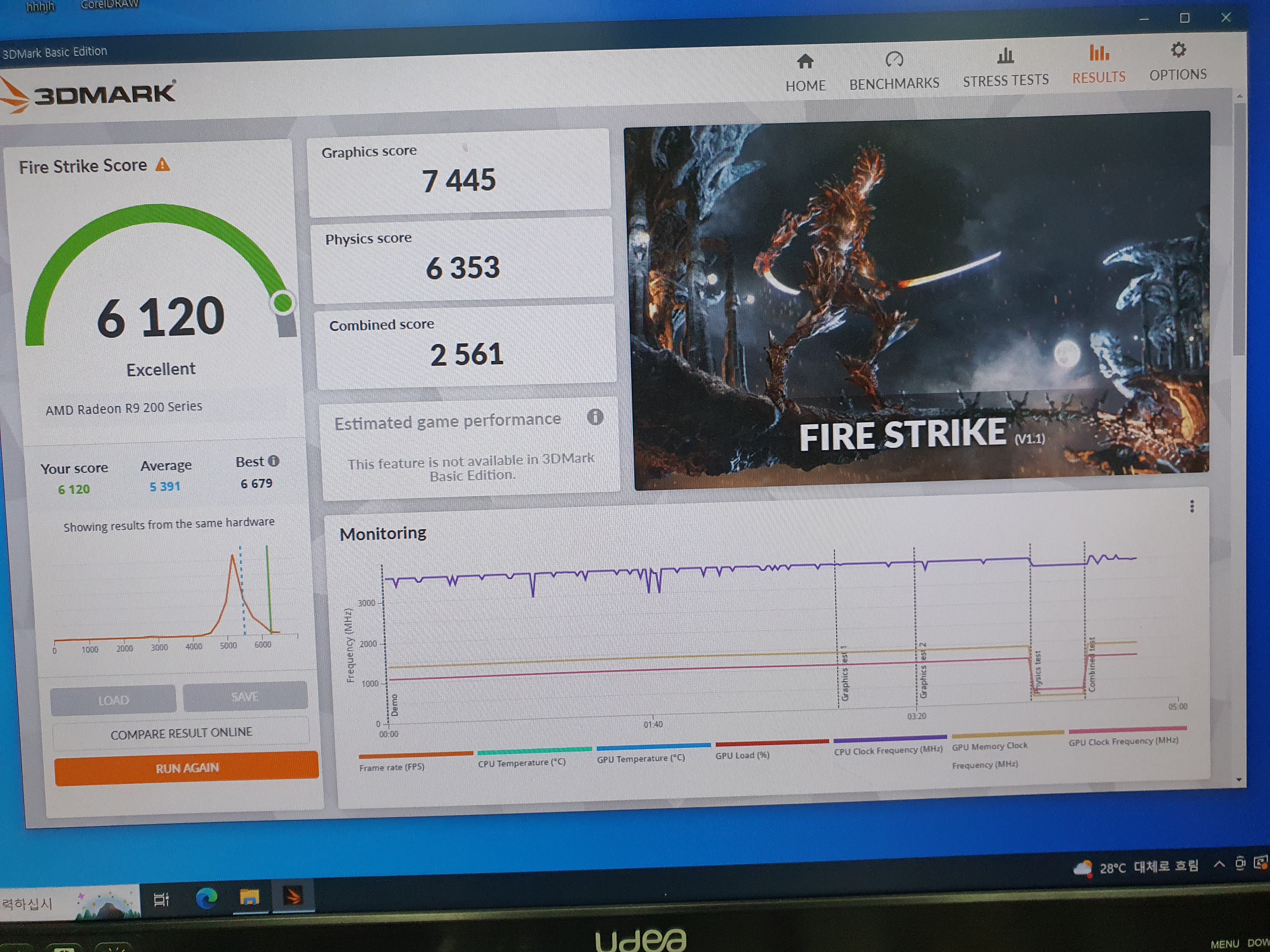Click the Fire Strike Score warning triangle
This screenshot has height=952, width=1270.
coord(163,165)
